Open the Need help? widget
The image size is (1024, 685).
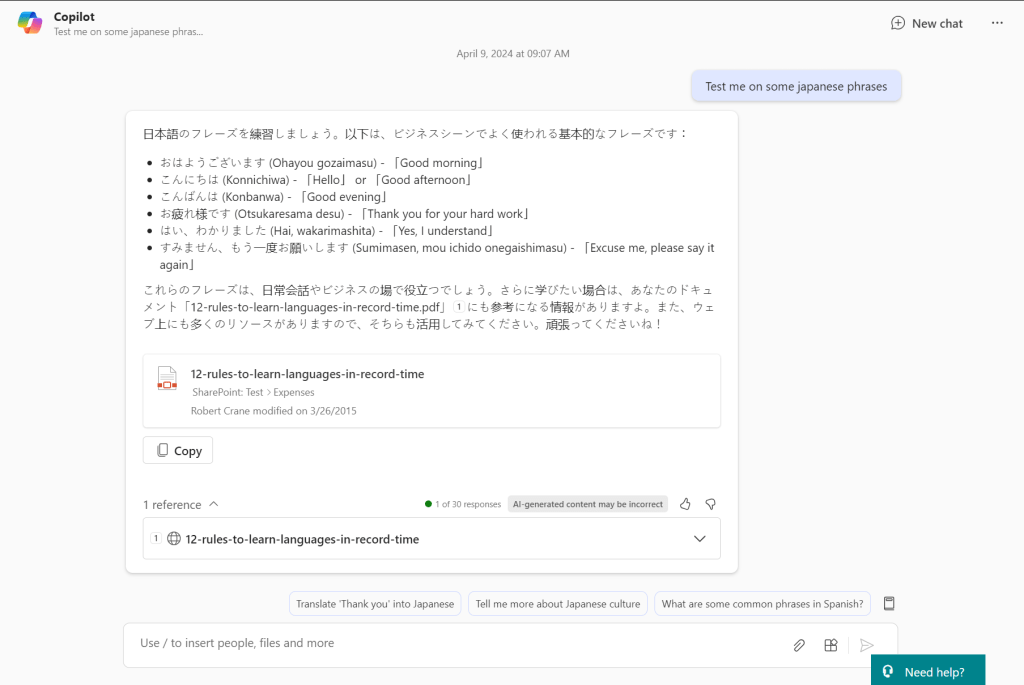click(x=927, y=671)
